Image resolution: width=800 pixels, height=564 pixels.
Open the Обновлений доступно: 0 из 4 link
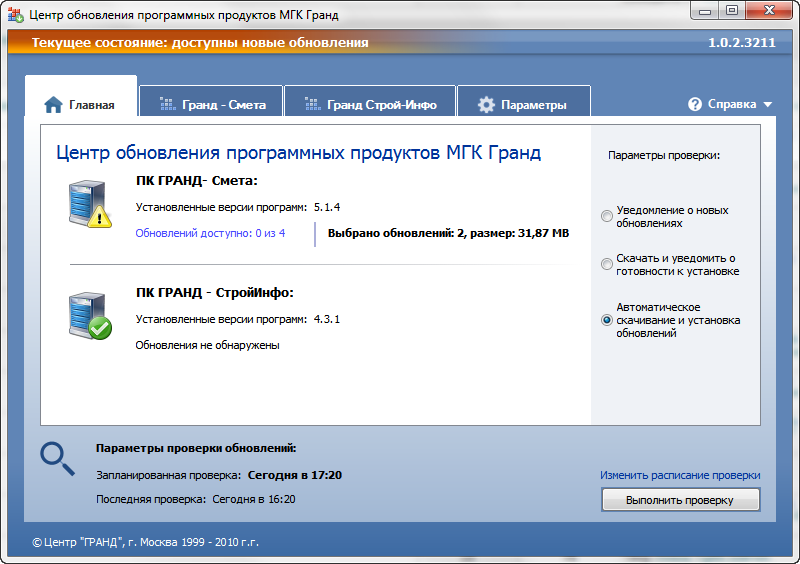[210, 233]
